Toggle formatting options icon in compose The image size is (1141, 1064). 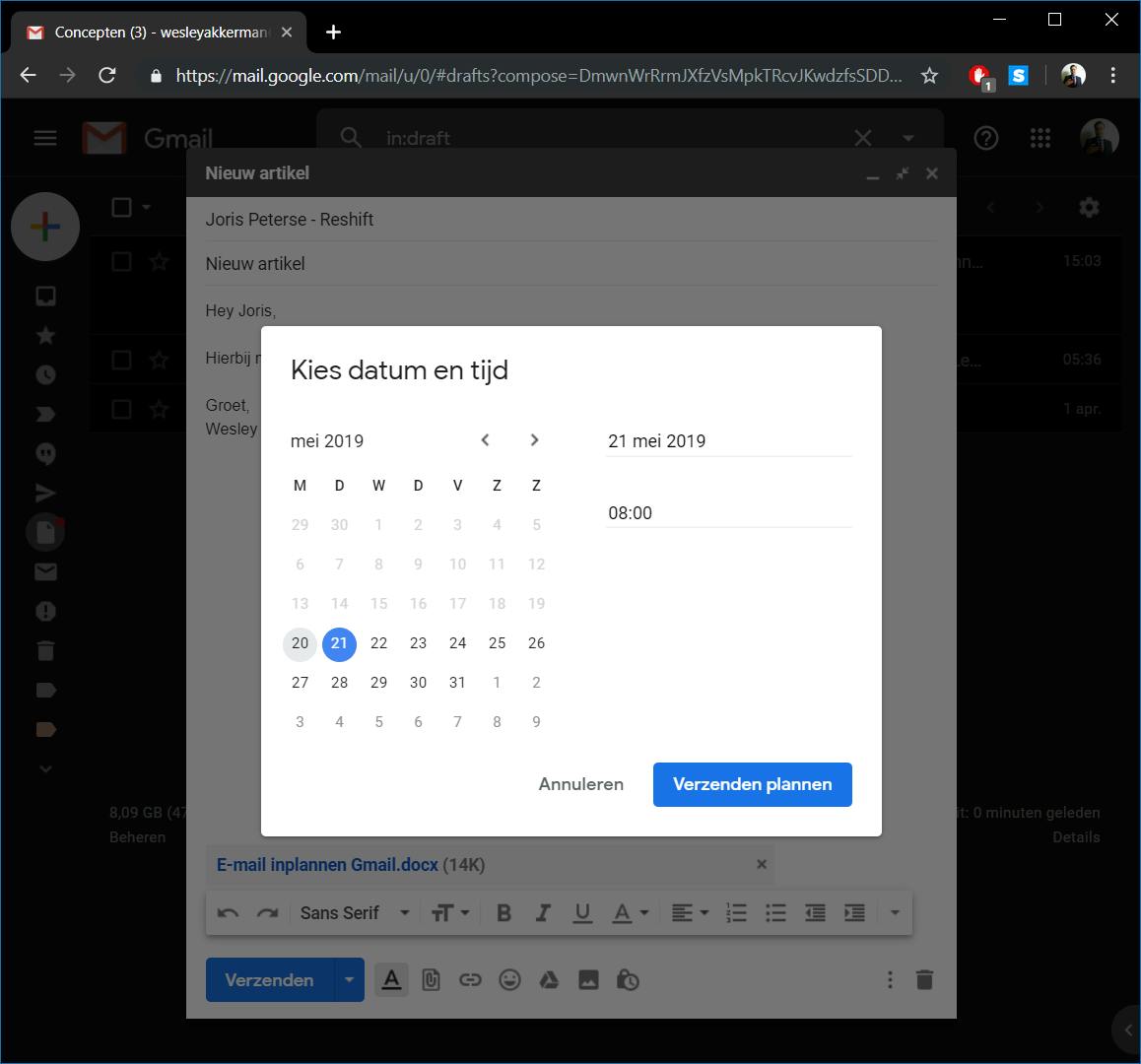[x=391, y=979]
